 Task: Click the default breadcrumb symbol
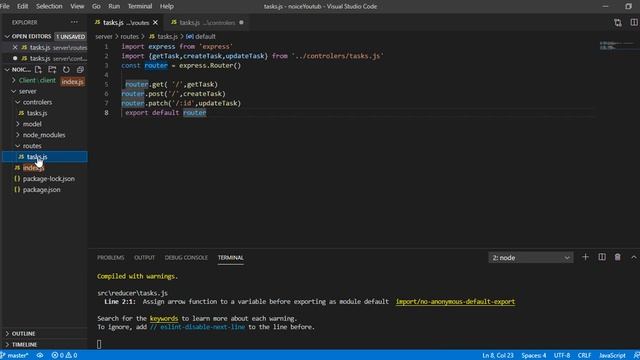pos(201,36)
